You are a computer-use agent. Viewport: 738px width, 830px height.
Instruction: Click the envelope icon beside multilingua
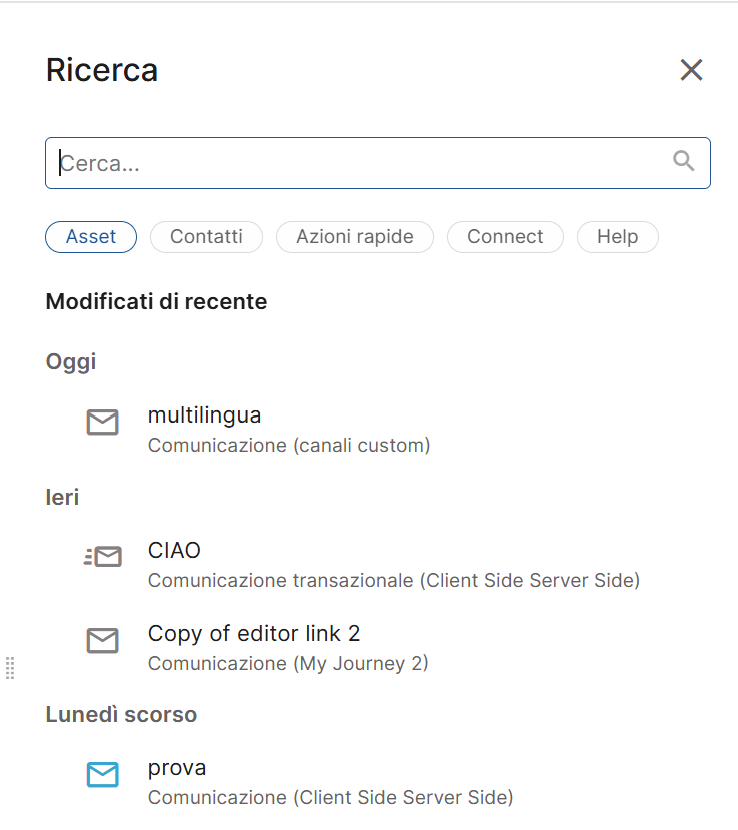[102, 422]
